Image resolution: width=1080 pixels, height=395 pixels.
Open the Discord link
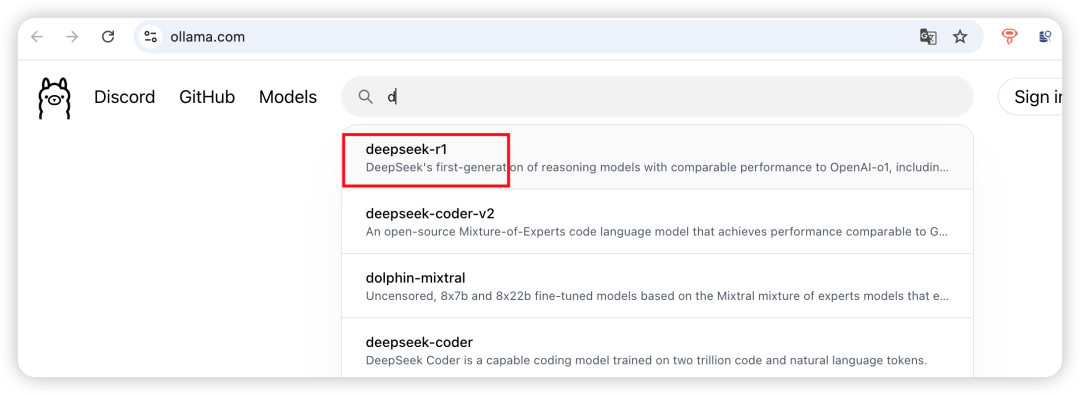[125, 97]
